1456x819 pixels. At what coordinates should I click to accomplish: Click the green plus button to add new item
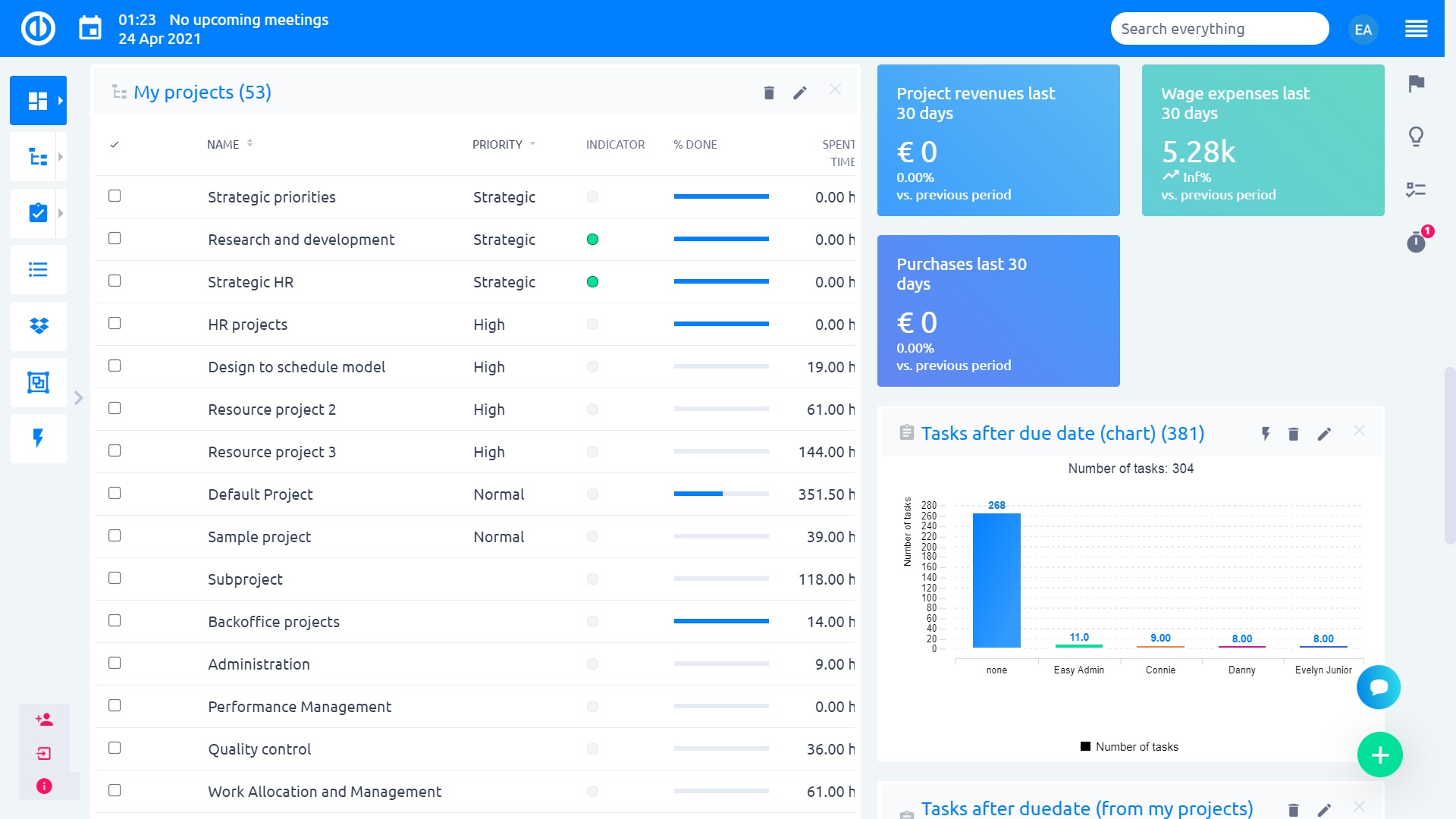pyautogui.click(x=1379, y=754)
